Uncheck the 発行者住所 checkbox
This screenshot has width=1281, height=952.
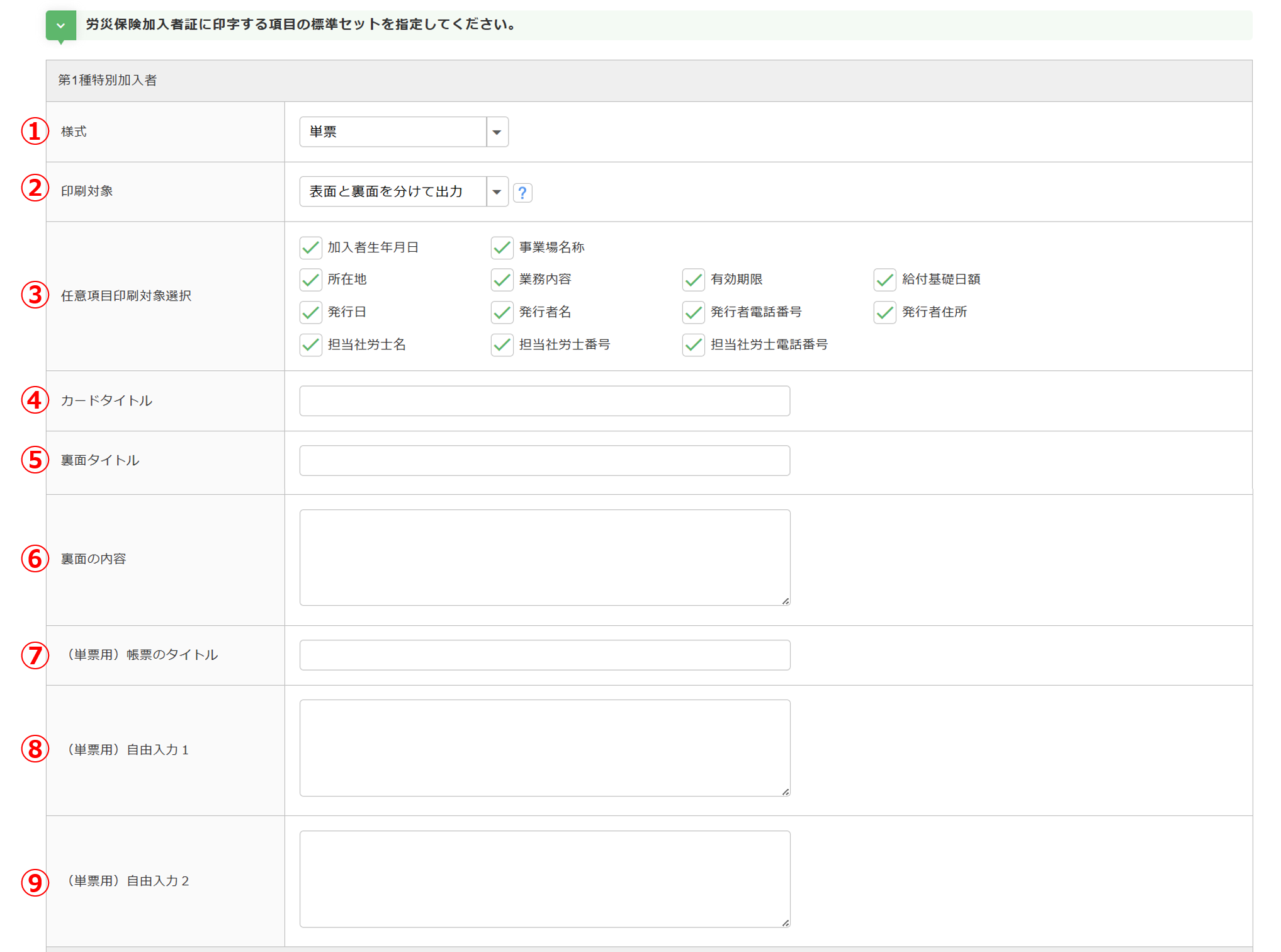coord(884,312)
